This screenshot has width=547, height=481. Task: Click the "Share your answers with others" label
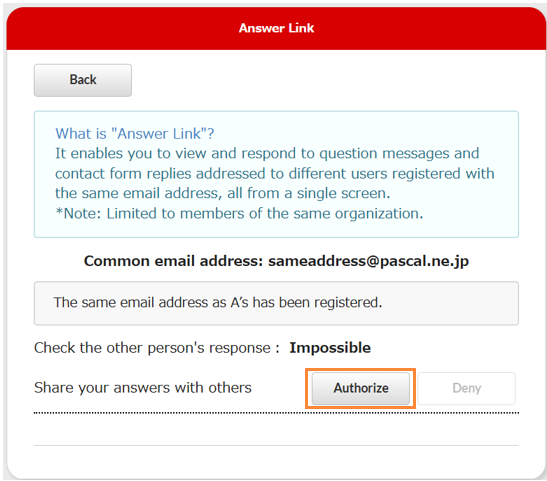pos(143,388)
